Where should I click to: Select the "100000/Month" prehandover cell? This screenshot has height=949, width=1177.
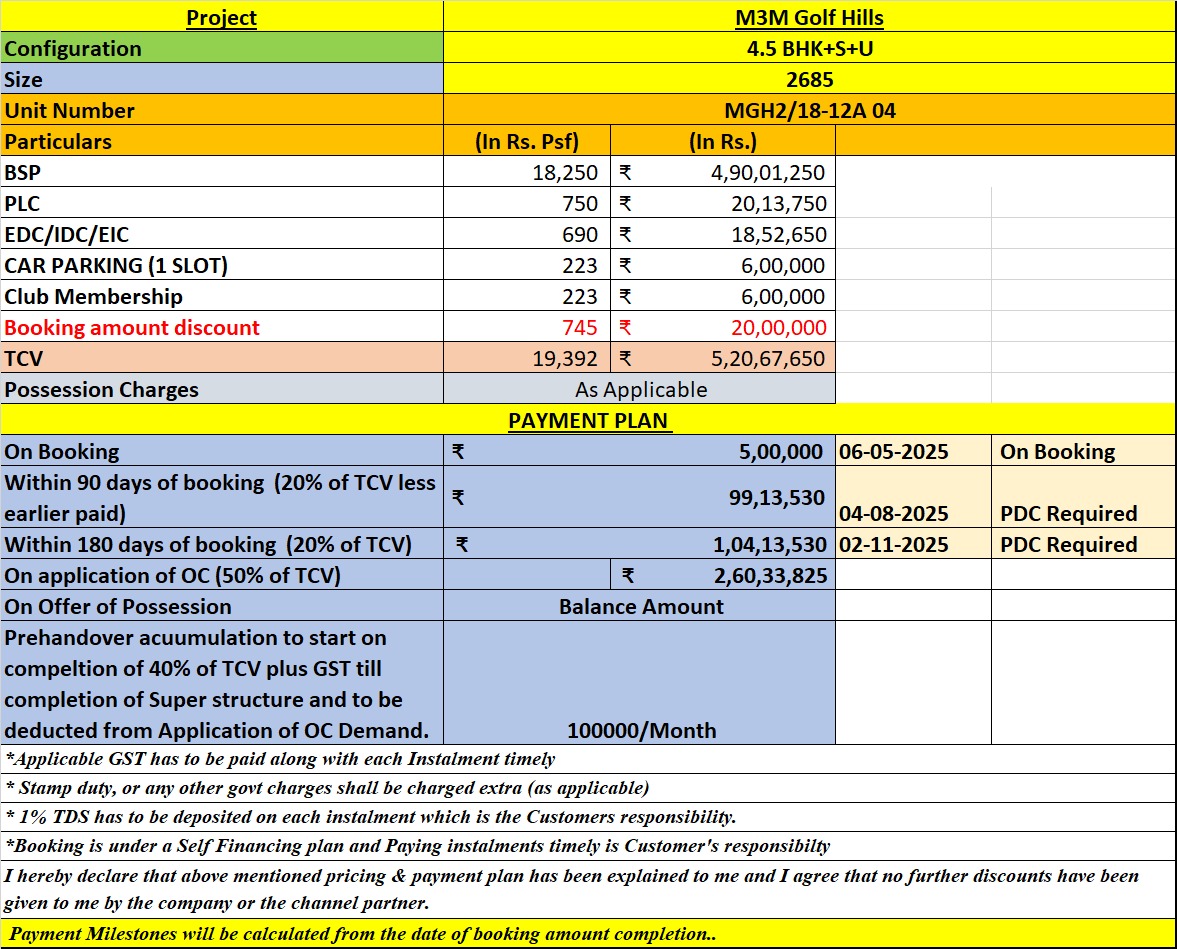pyautogui.click(x=641, y=730)
